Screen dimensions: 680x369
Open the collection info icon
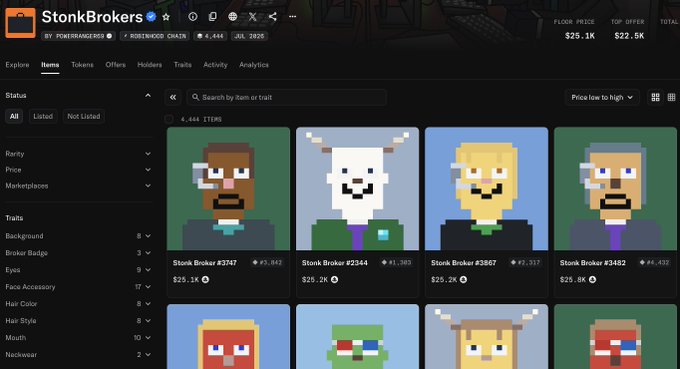point(193,16)
